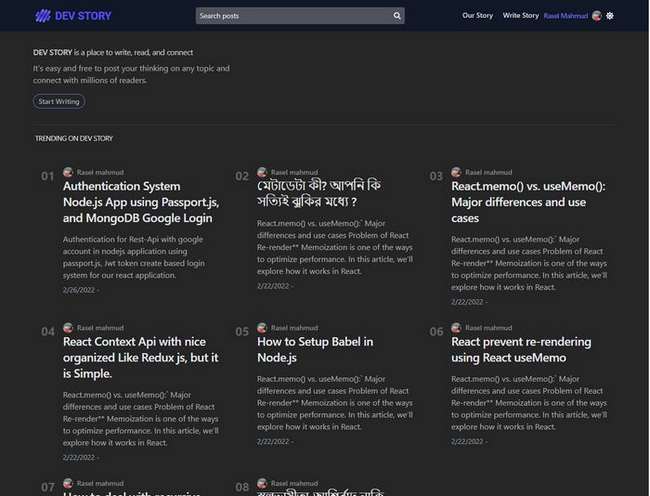Click Rasel mahmud author name on post 07
650x496 pixels.
click(100, 483)
